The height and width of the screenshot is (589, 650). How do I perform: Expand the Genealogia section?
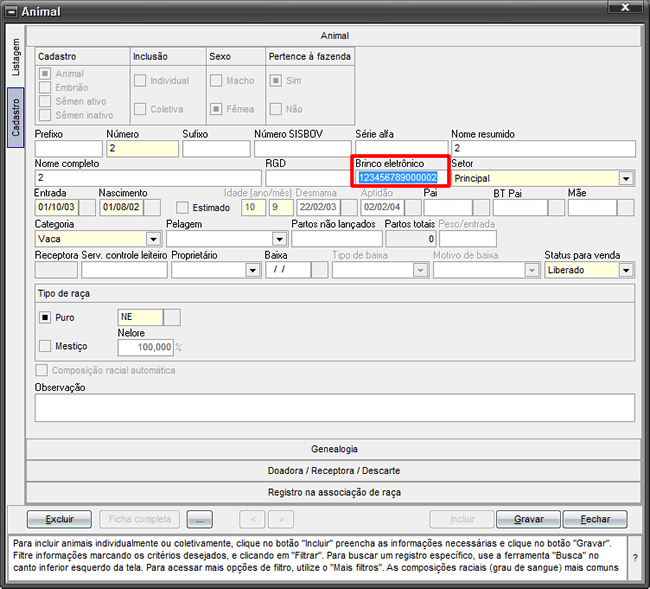coord(334,449)
